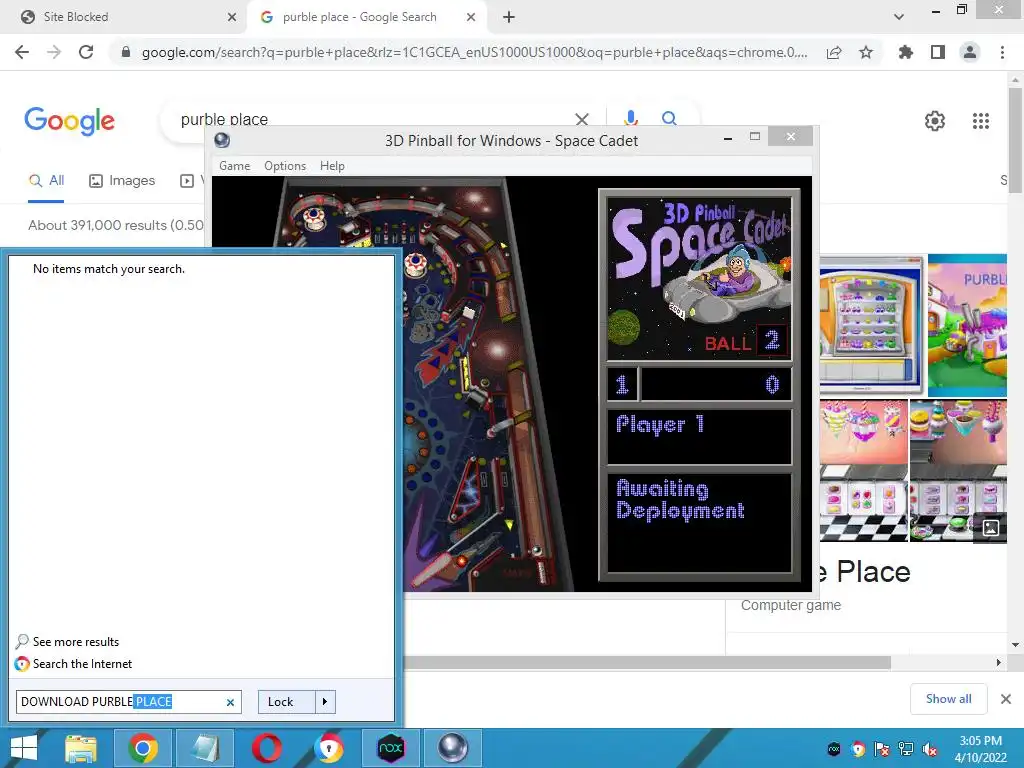Screen dimensions: 1024x768
Task: Open the taskbar clock showing 3:05 PM
Action: pos(980,749)
